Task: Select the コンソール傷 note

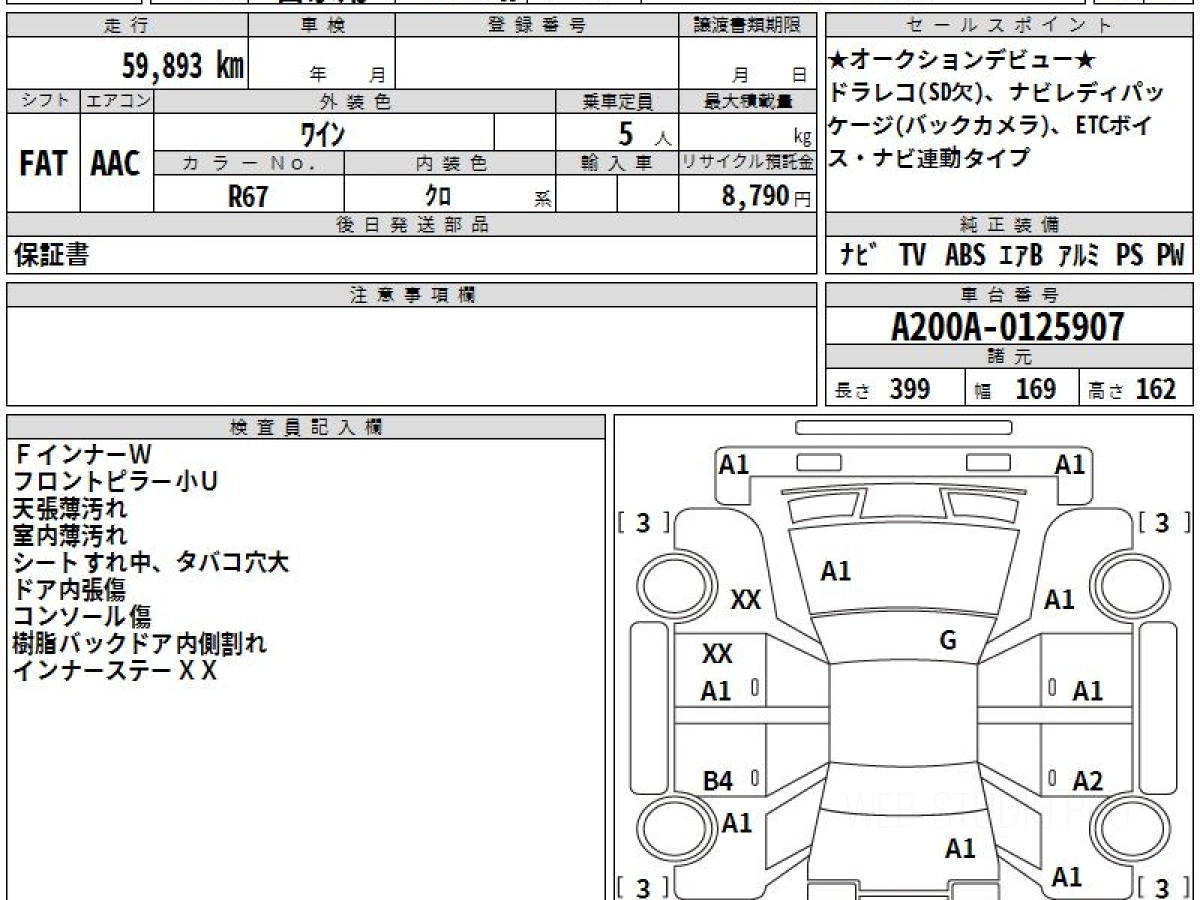Action: [83, 617]
